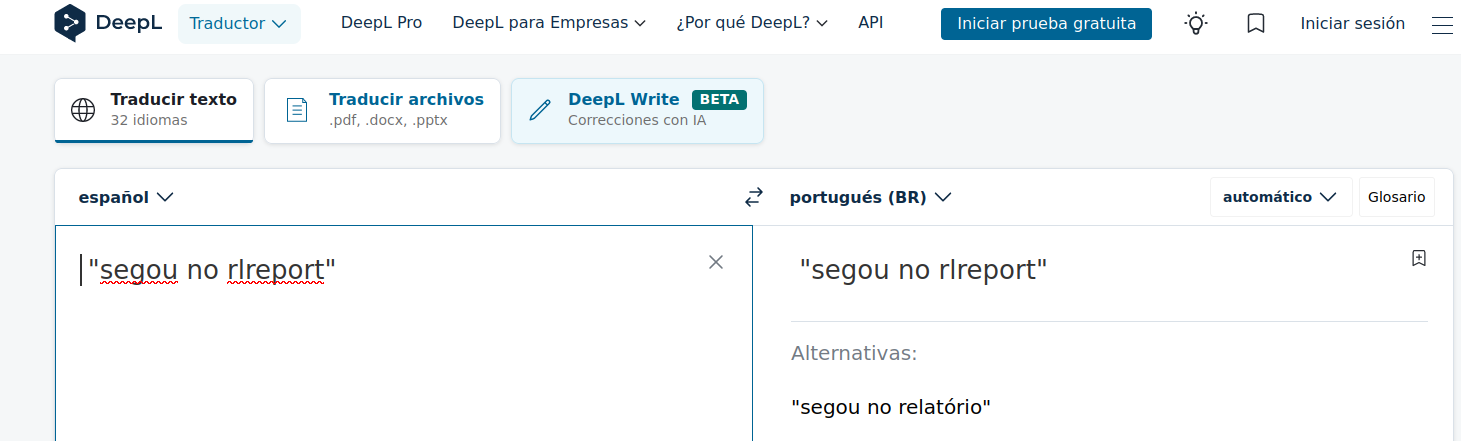Viewport: 1461px width, 441px height.
Task: Save translation with bookmark-plus icon
Action: pyautogui.click(x=1418, y=258)
